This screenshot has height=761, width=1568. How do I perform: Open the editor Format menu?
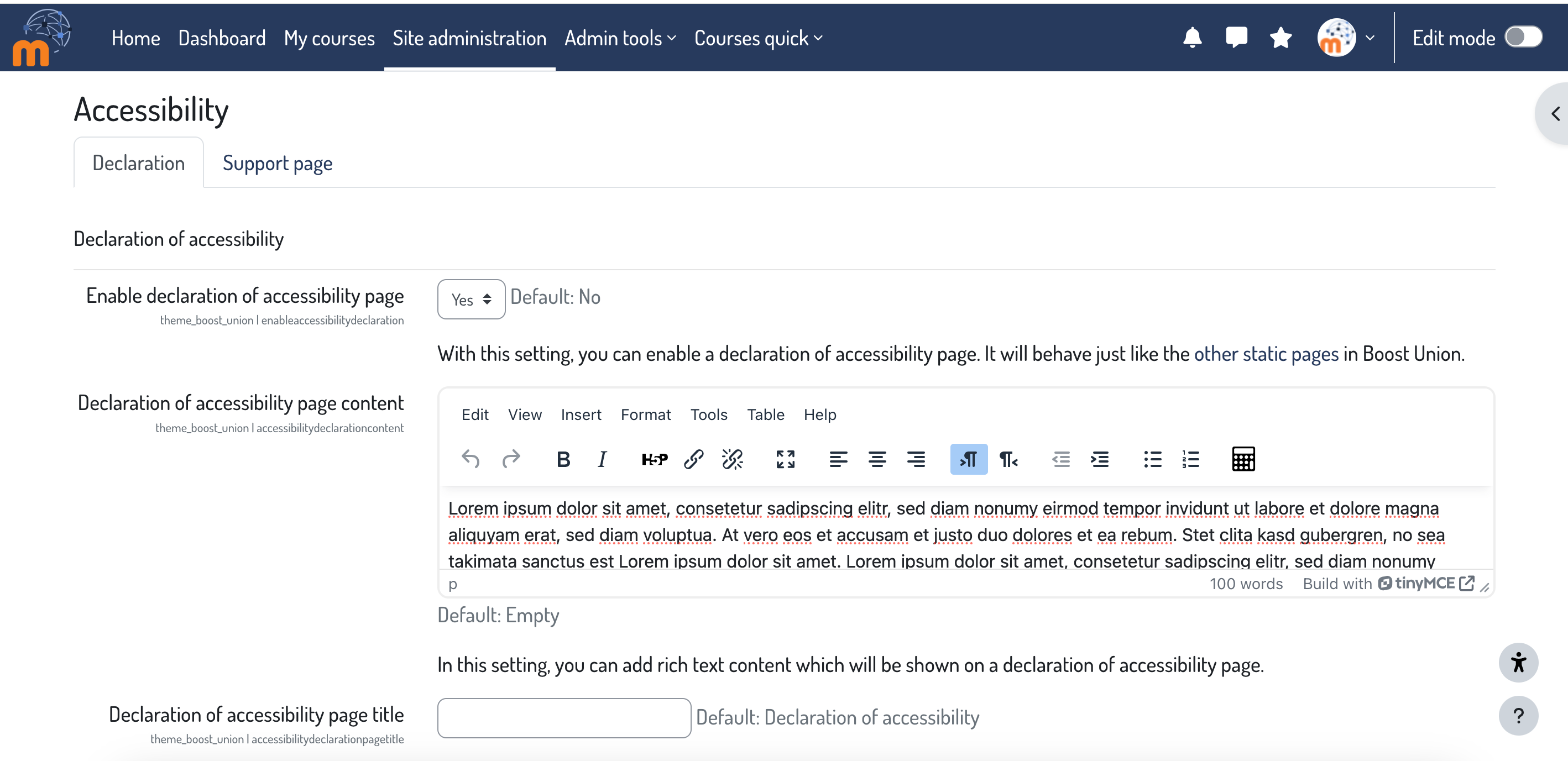(646, 414)
